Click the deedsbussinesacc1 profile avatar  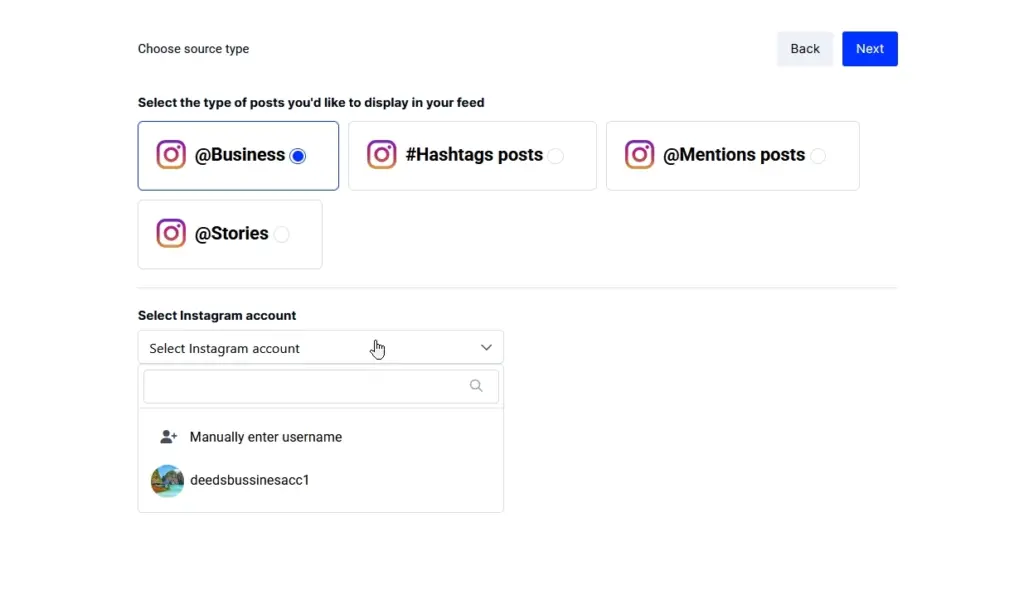(167, 481)
